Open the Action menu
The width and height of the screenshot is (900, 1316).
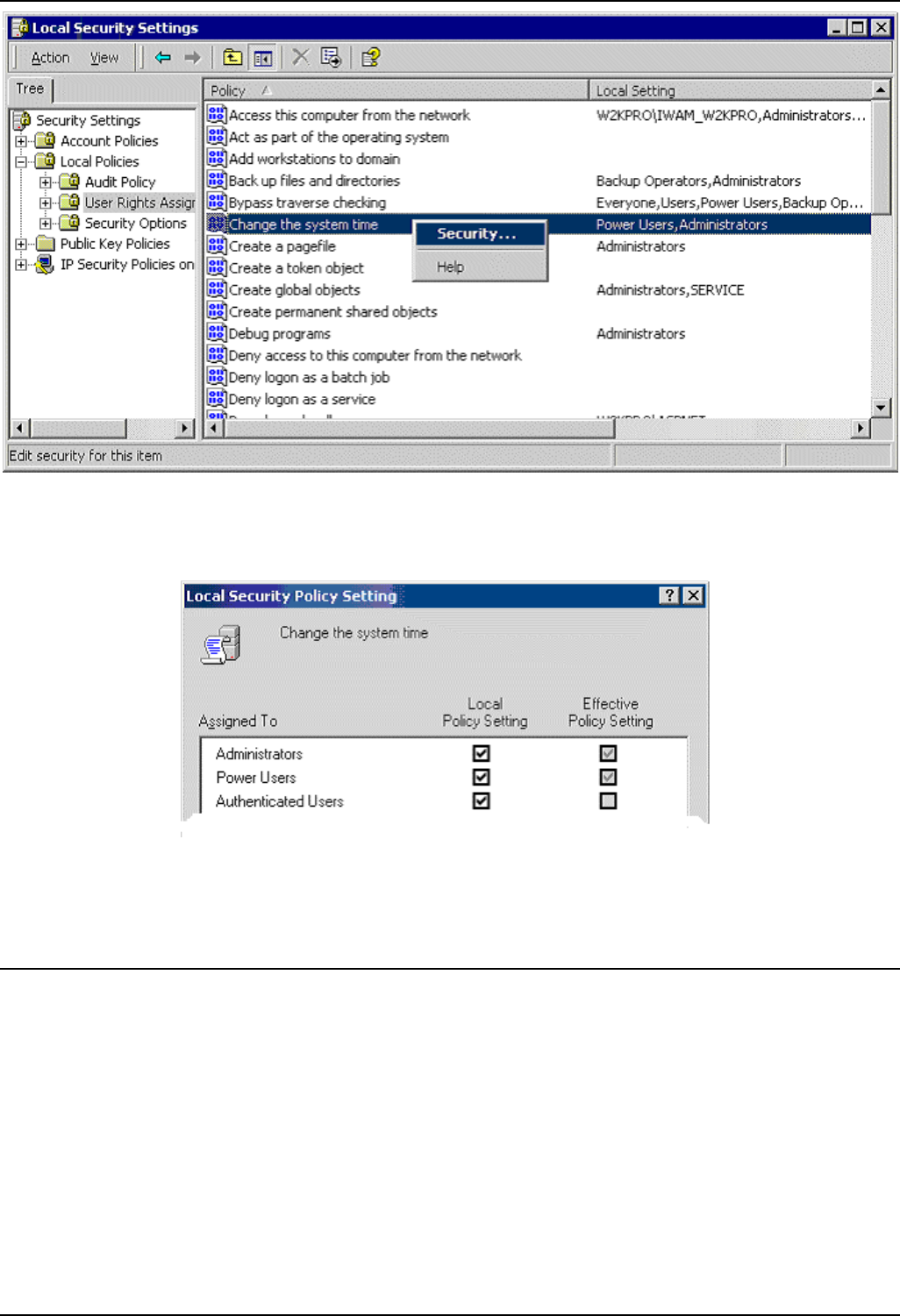[50, 58]
